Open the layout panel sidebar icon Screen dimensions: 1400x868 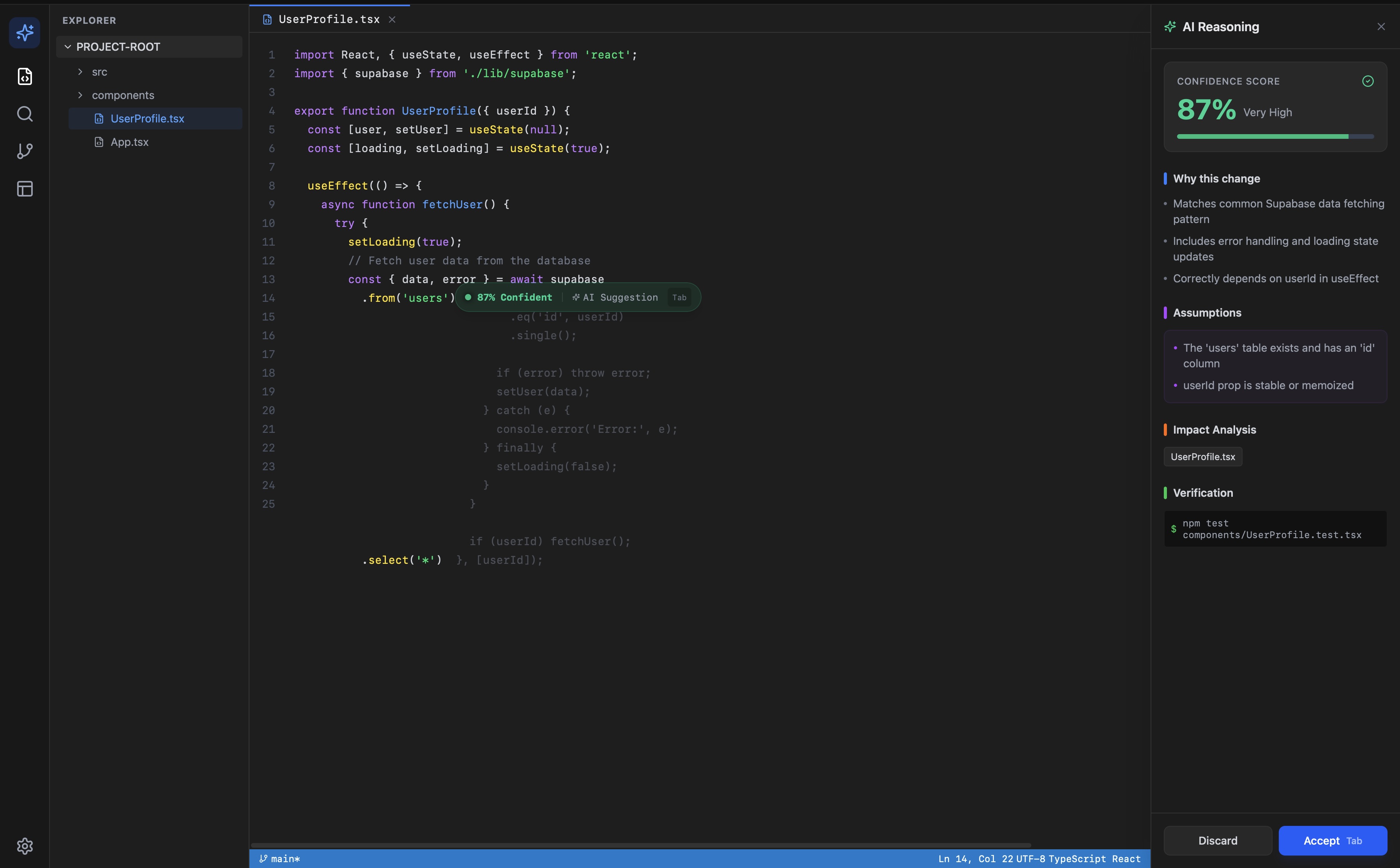click(25, 189)
